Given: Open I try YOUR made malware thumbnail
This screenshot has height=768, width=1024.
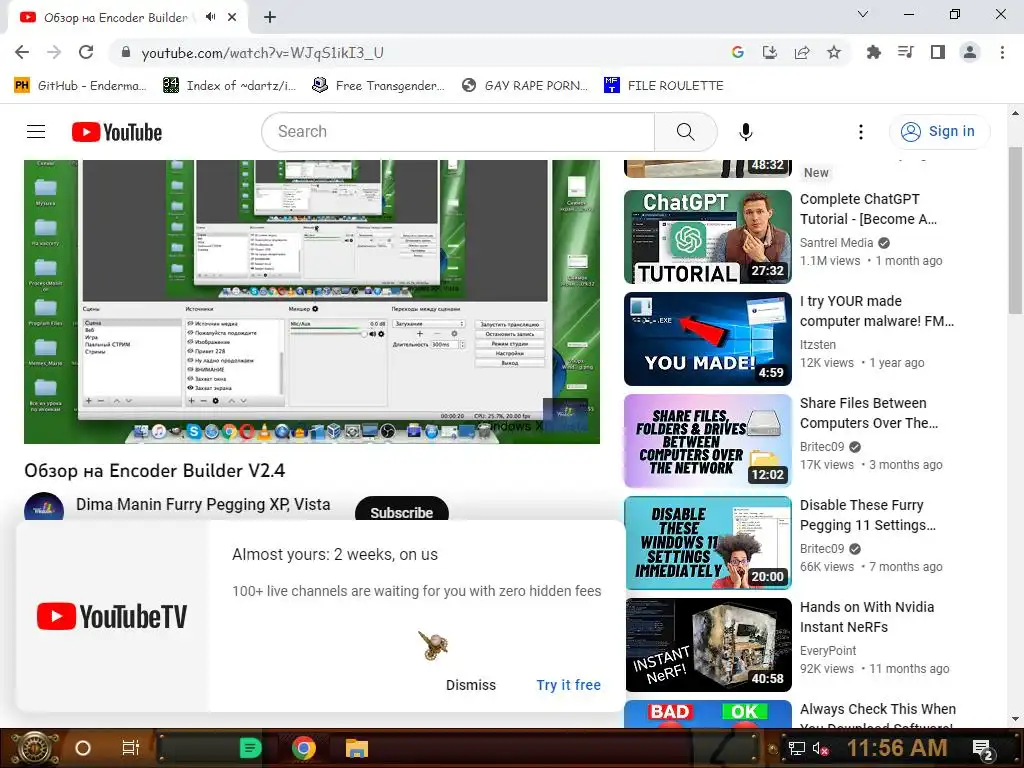Looking at the screenshot, I should pyautogui.click(x=708, y=339).
